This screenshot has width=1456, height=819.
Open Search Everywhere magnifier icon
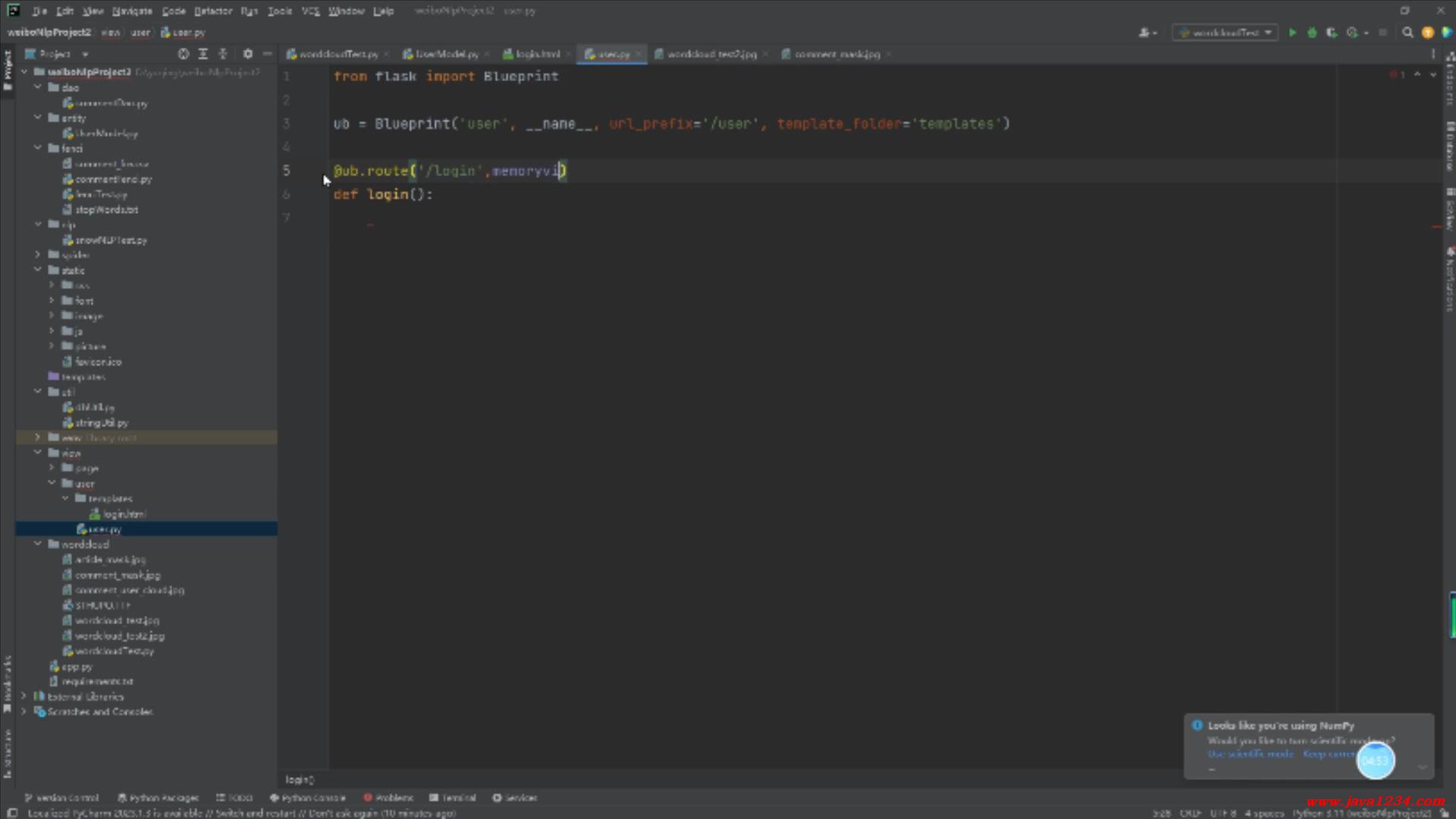(1407, 33)
